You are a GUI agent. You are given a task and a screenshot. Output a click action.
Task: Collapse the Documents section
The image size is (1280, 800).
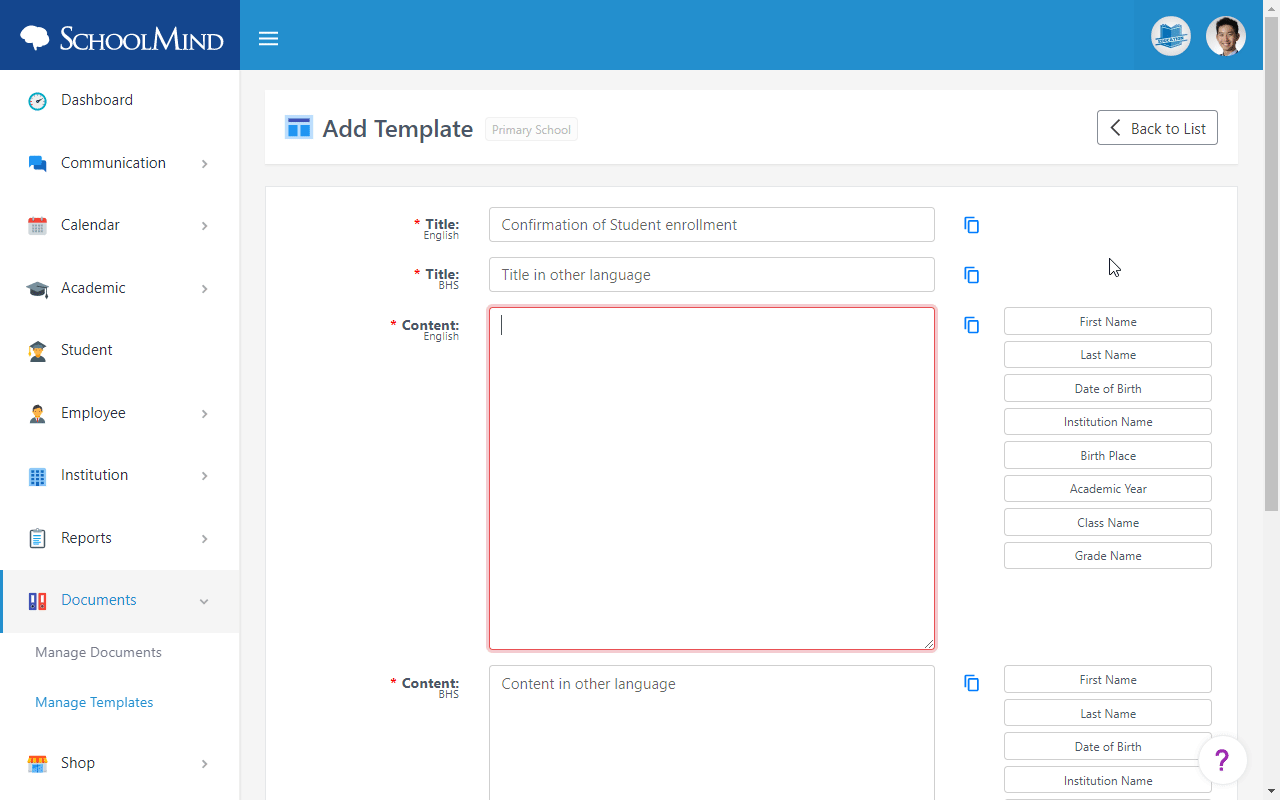pos(204,601)
